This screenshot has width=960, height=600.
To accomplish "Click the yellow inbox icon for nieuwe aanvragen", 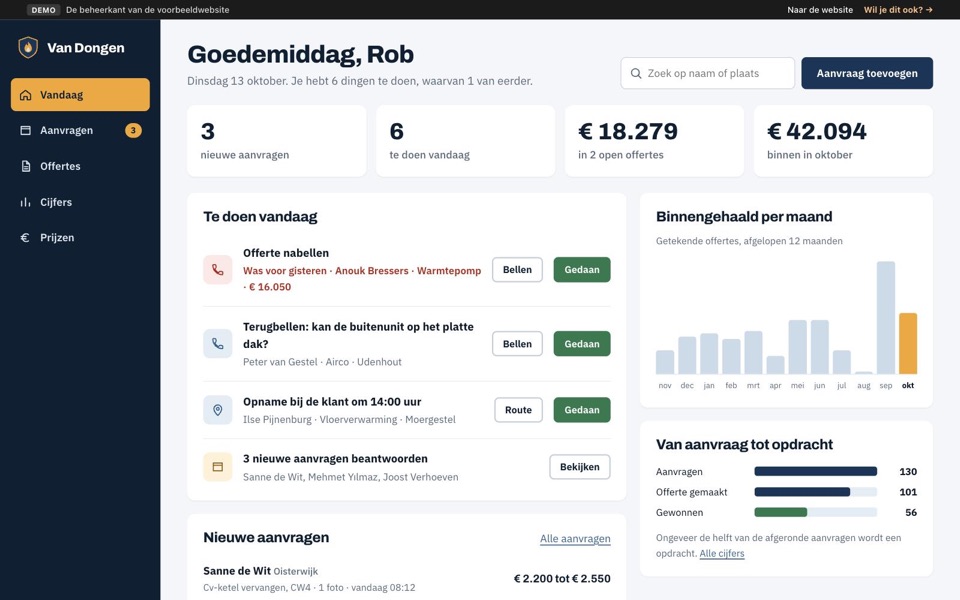I will 217,467.
